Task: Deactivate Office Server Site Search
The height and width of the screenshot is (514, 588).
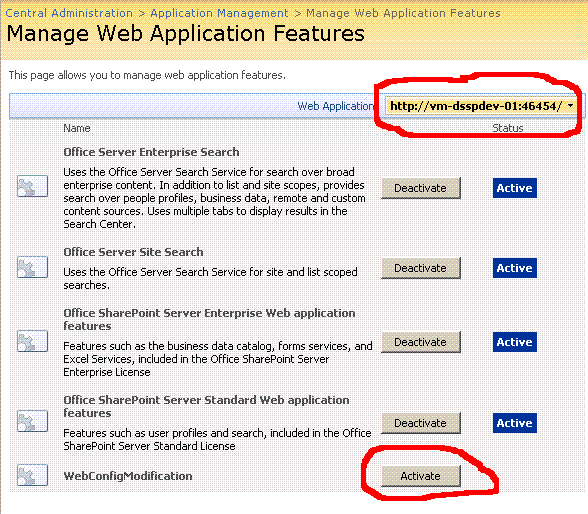Action: tap(420, 268)
